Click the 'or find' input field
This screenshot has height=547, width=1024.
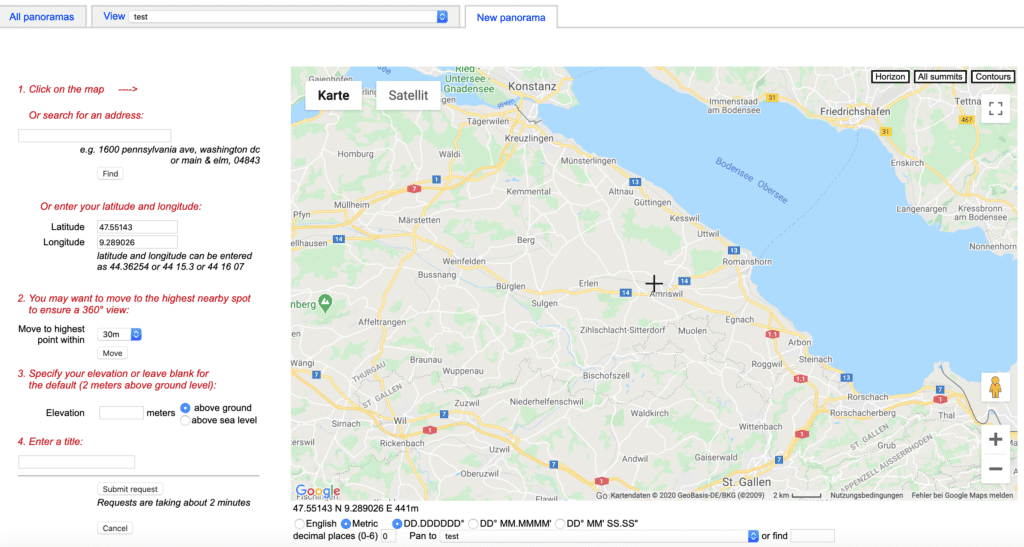tap(812, 536)
